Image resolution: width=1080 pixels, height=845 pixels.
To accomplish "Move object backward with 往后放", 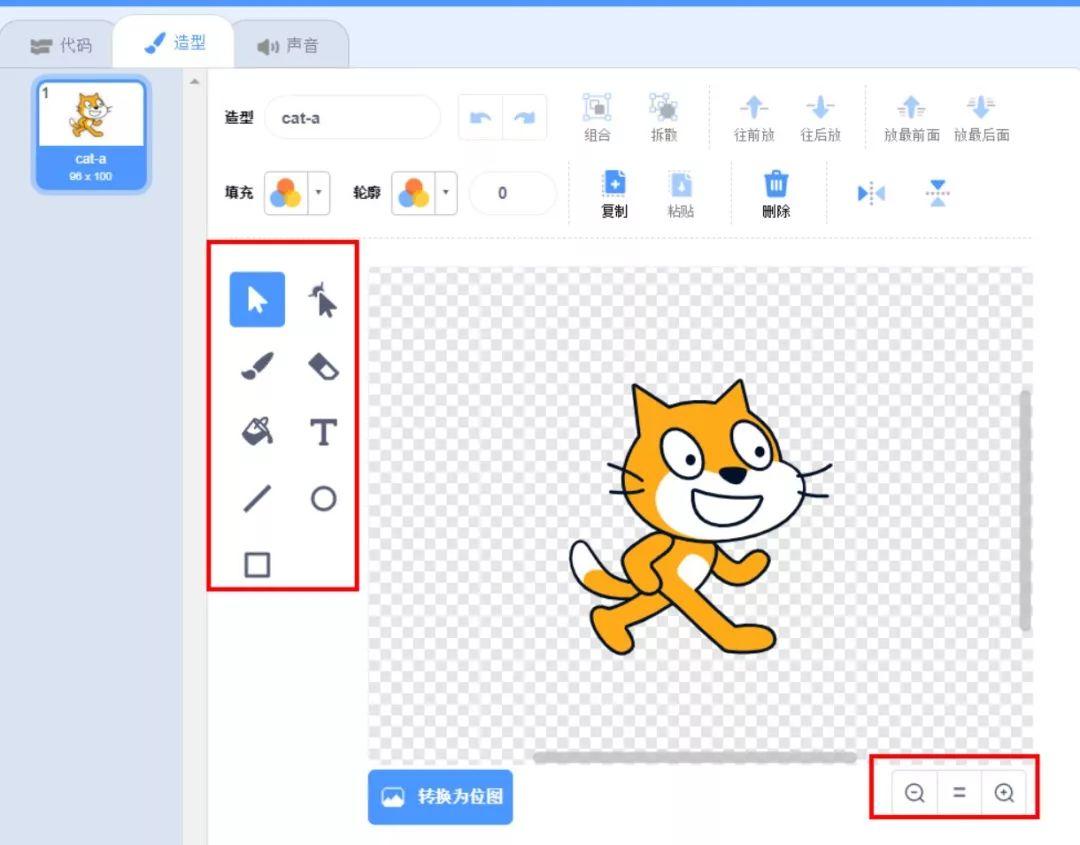I will point(820,118).
